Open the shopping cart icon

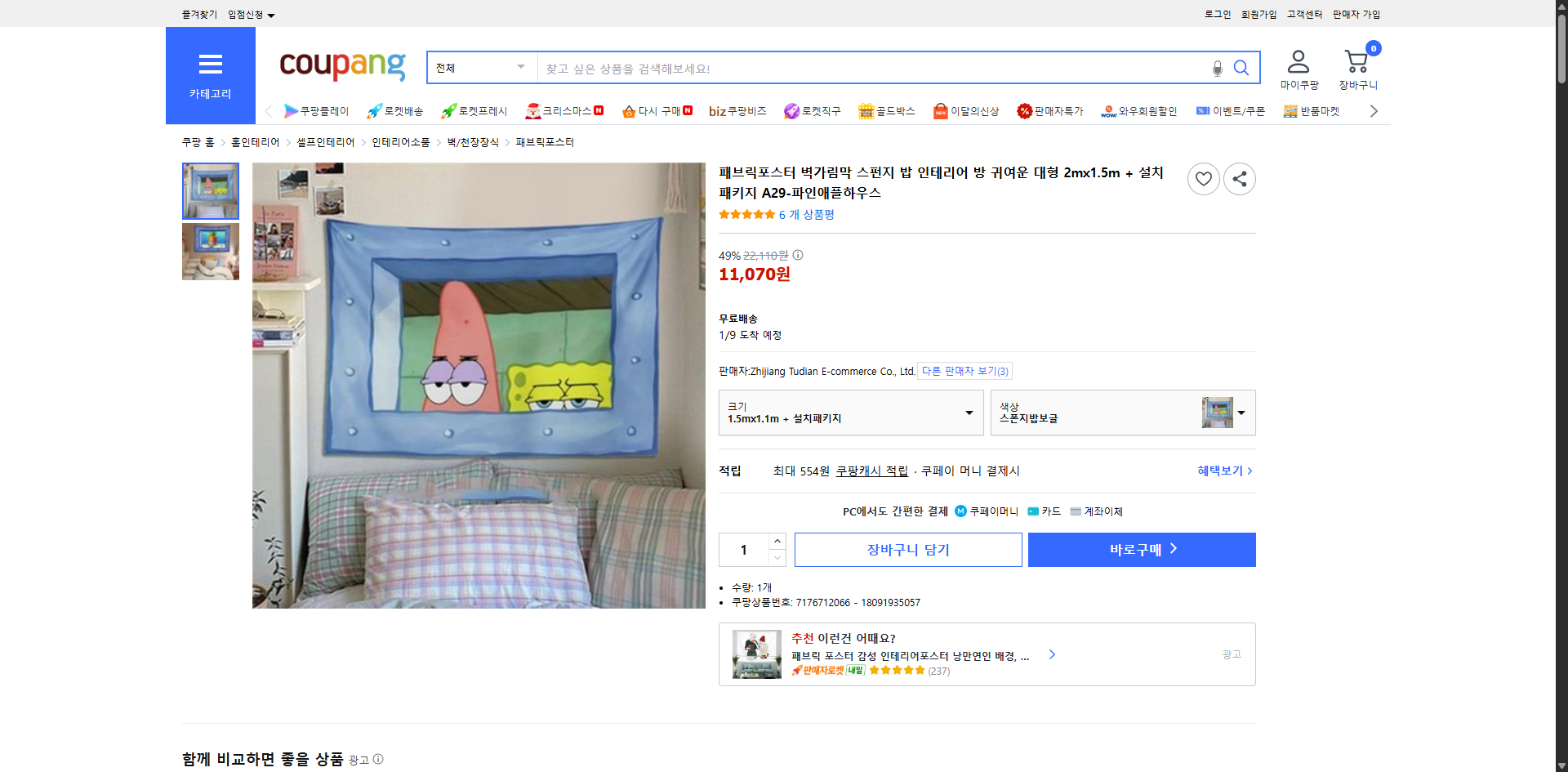(1357, 61)
